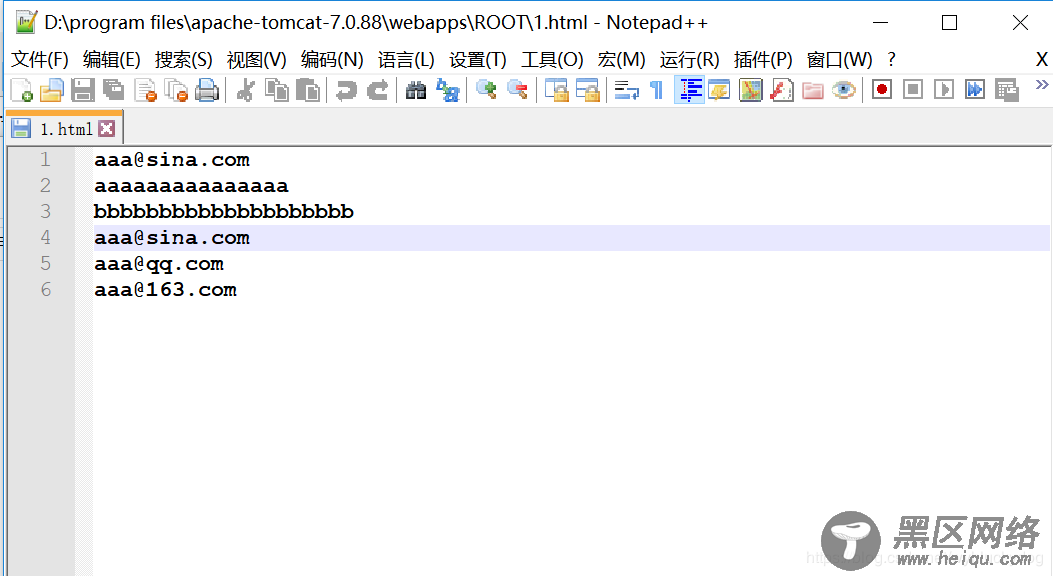Close document with menu bar X

[1042, 60]
